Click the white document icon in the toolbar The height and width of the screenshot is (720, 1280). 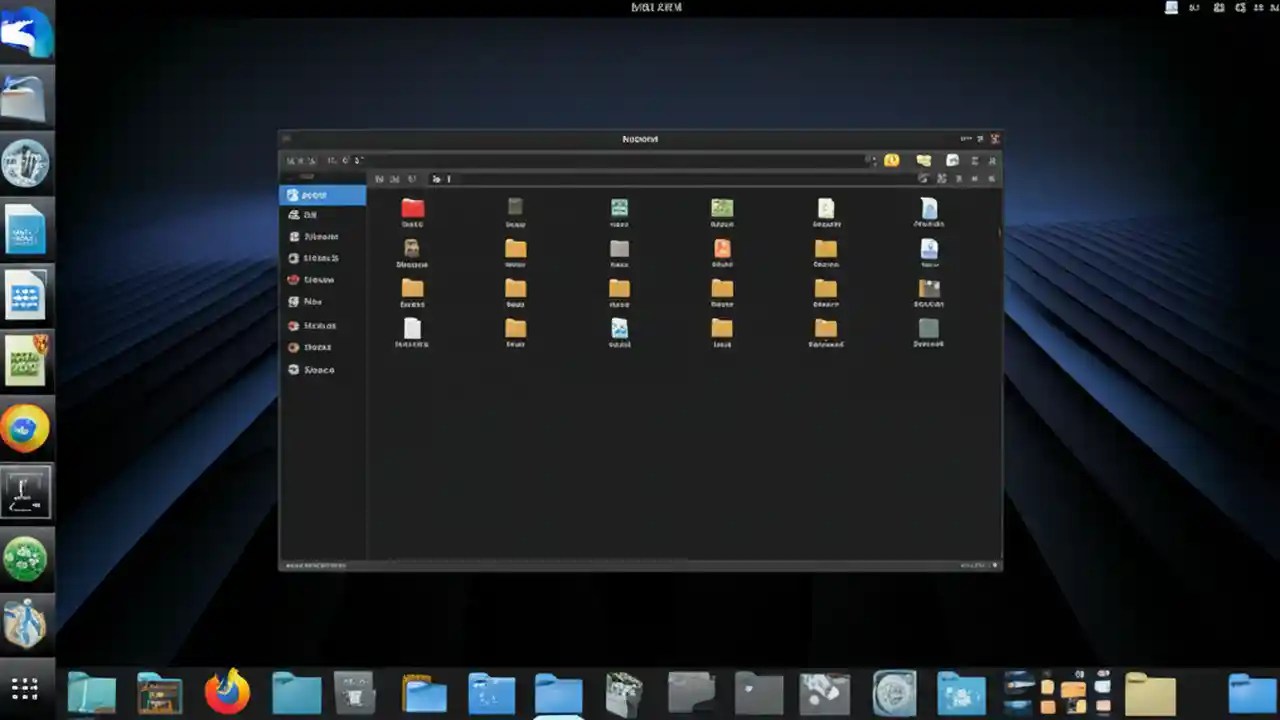coord(952,160)
